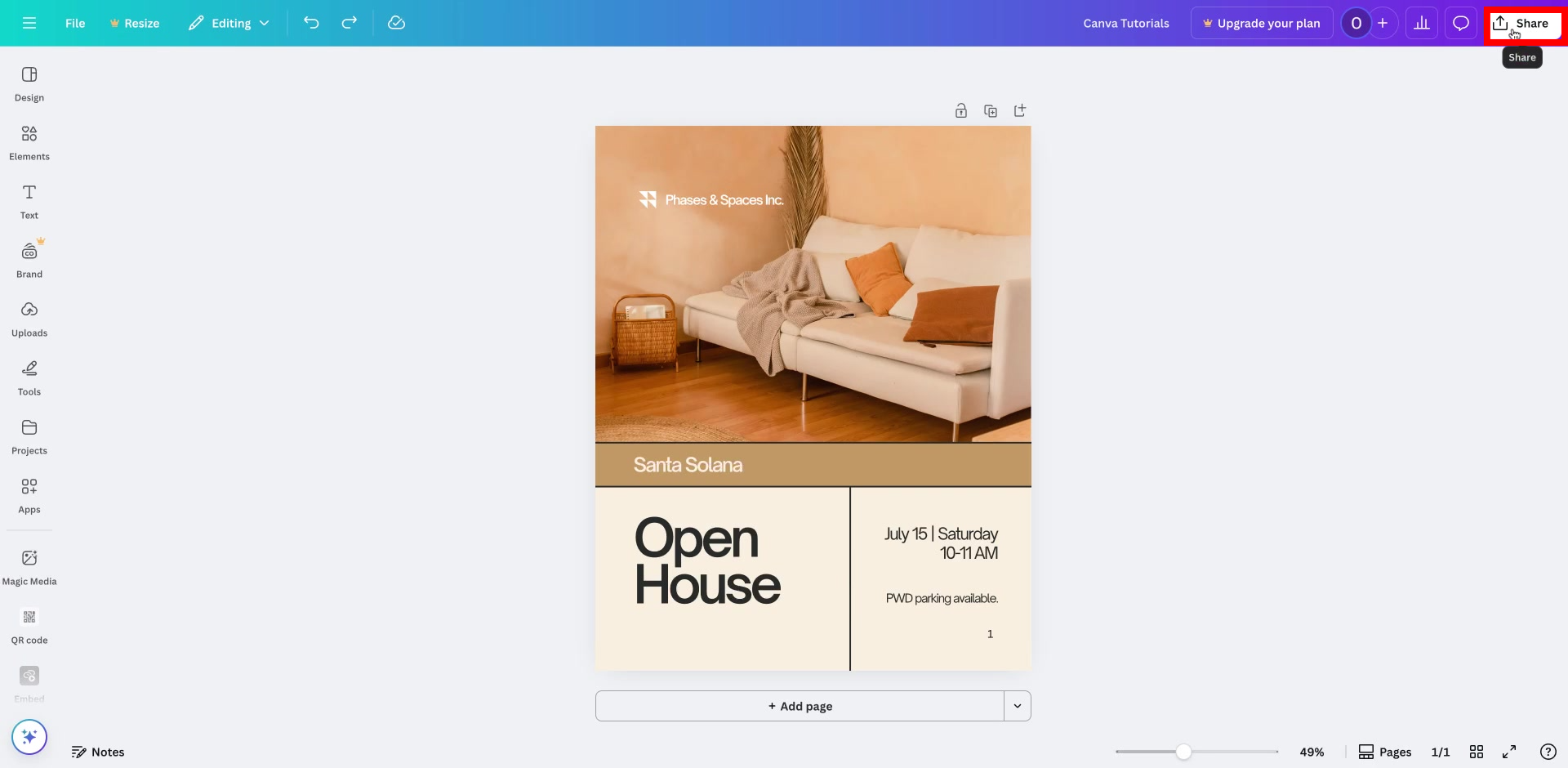
Task: Duplicate the current page
Action: pyautogui.click(x=990, y=110)
